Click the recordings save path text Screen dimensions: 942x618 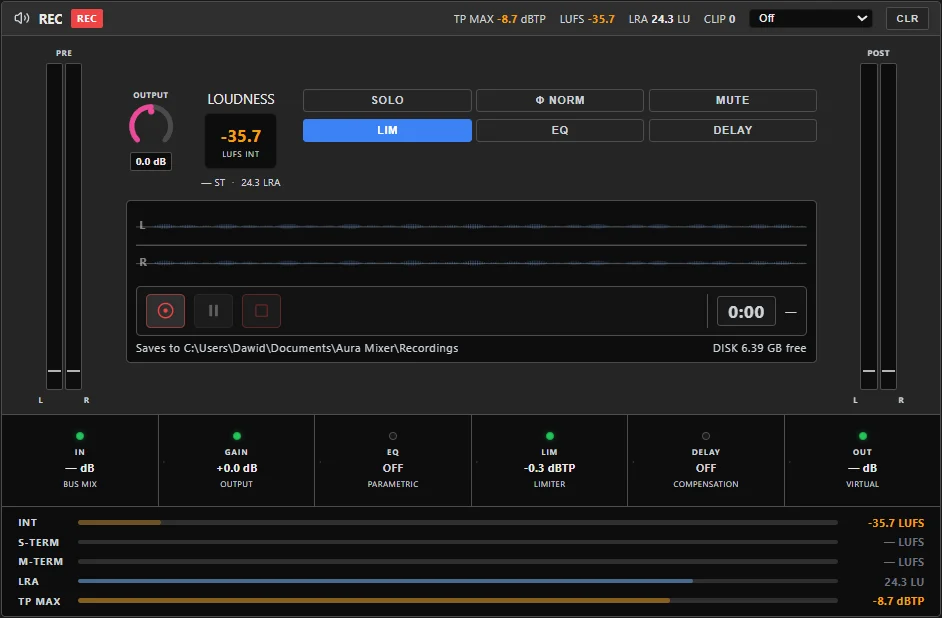coord(297,348)
